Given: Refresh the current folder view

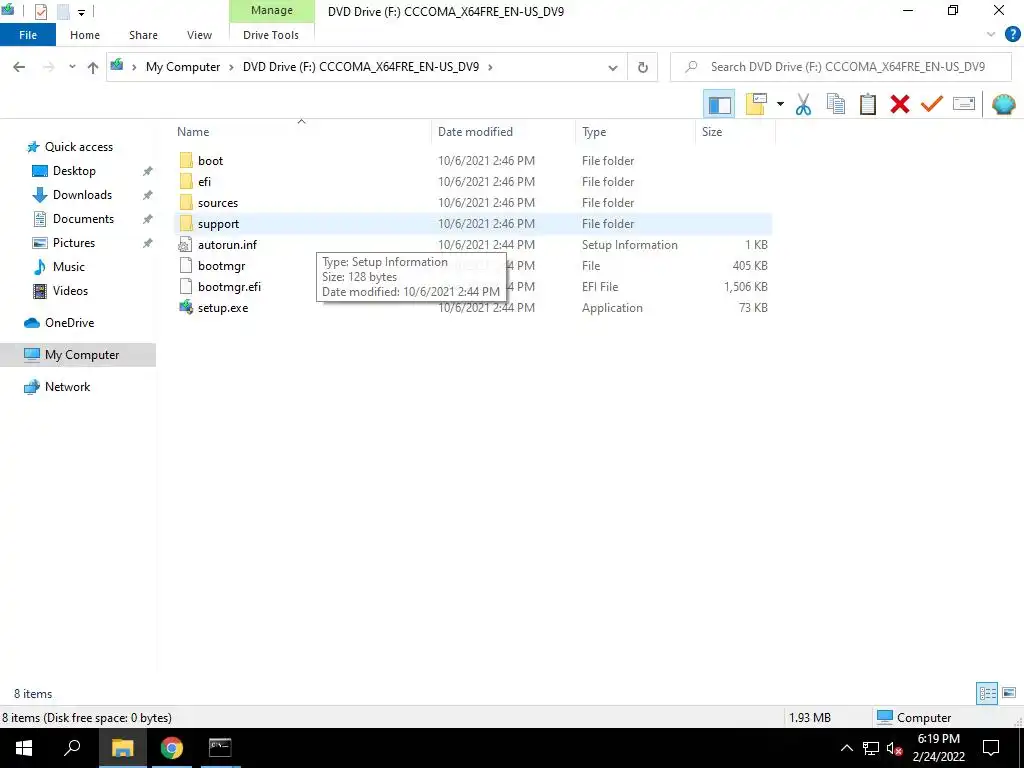Looking at the screenshot, I should coord(643,67).
